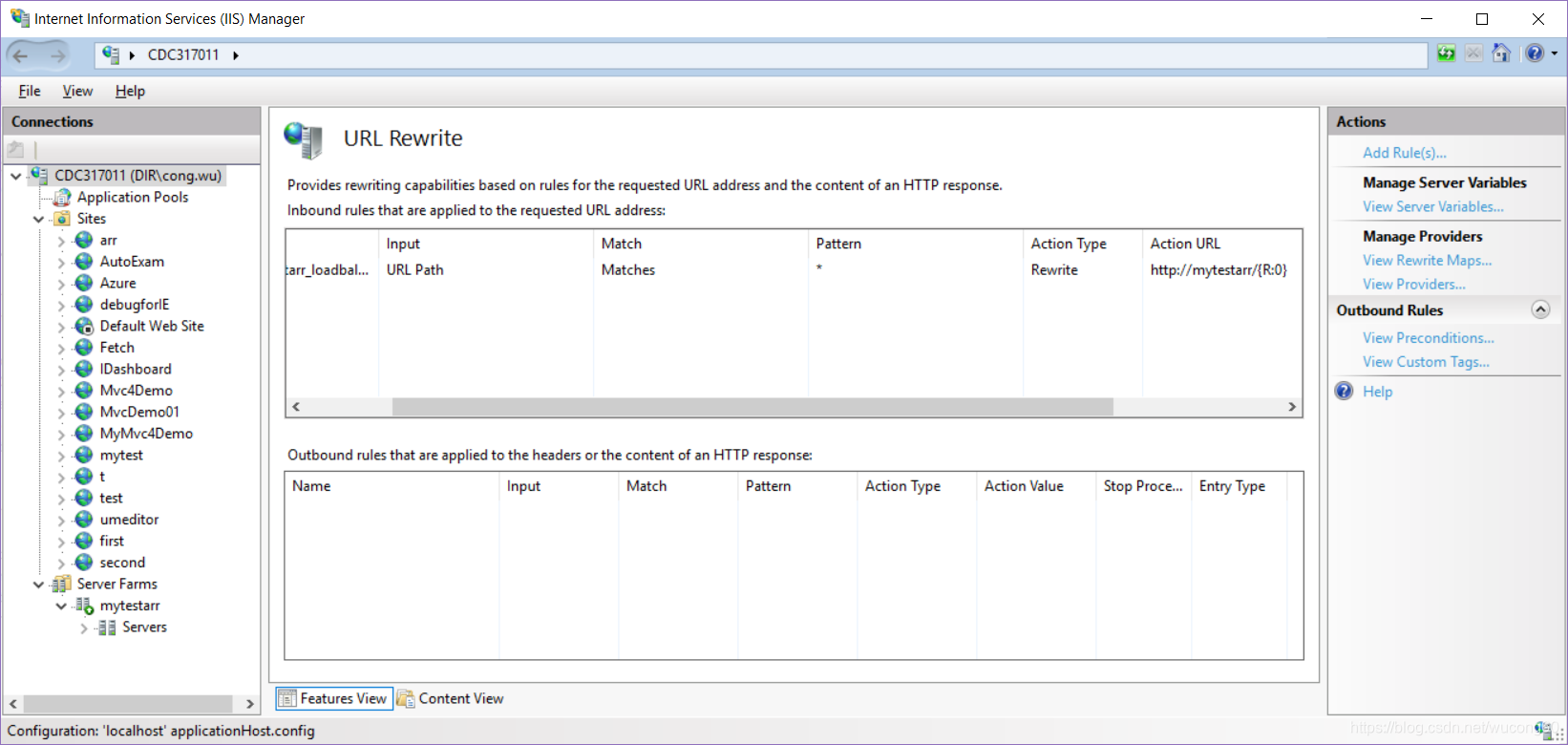Click the Stop icon in the toolbar
1568x745 pixels.
(x=1474, y=53)
